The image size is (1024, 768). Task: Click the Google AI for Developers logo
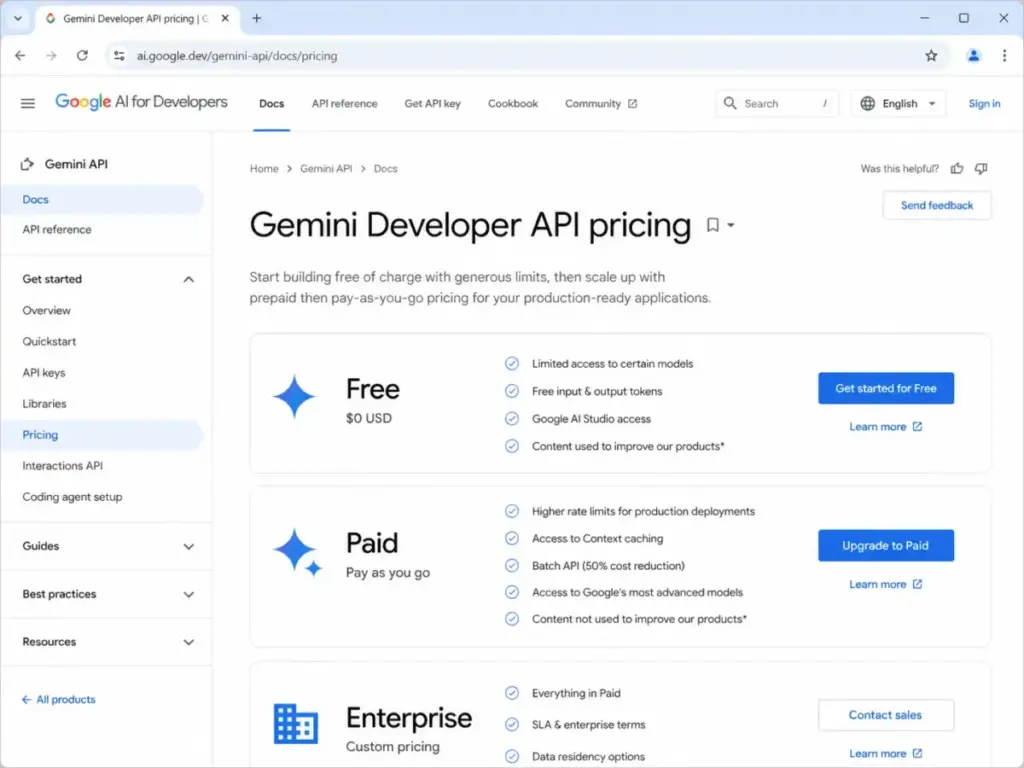(141, 102)
